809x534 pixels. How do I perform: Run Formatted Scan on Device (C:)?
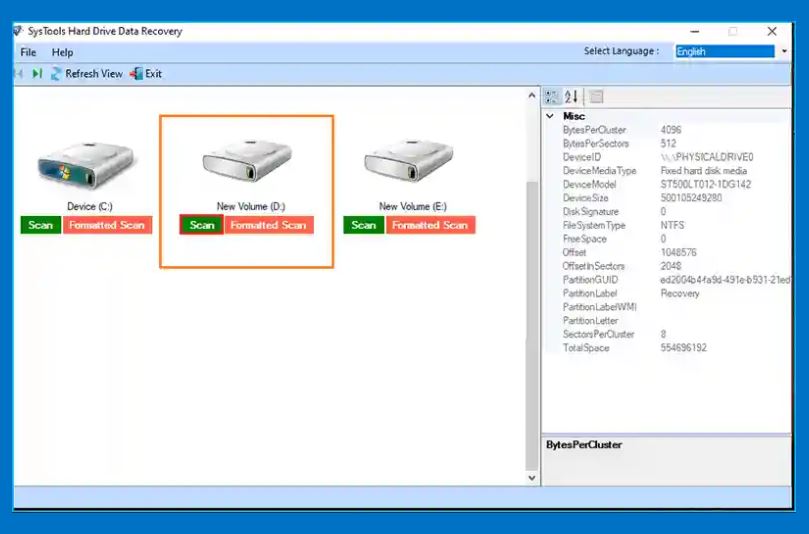click(x=107, y=225)
